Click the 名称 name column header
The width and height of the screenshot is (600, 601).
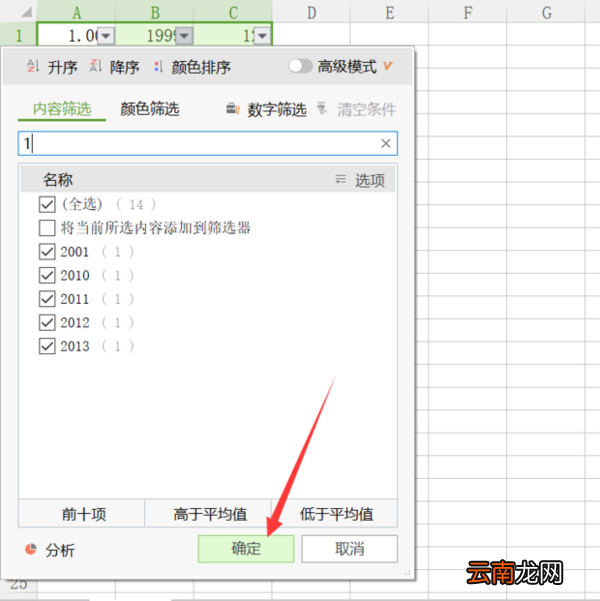click(x=58, y=179)
